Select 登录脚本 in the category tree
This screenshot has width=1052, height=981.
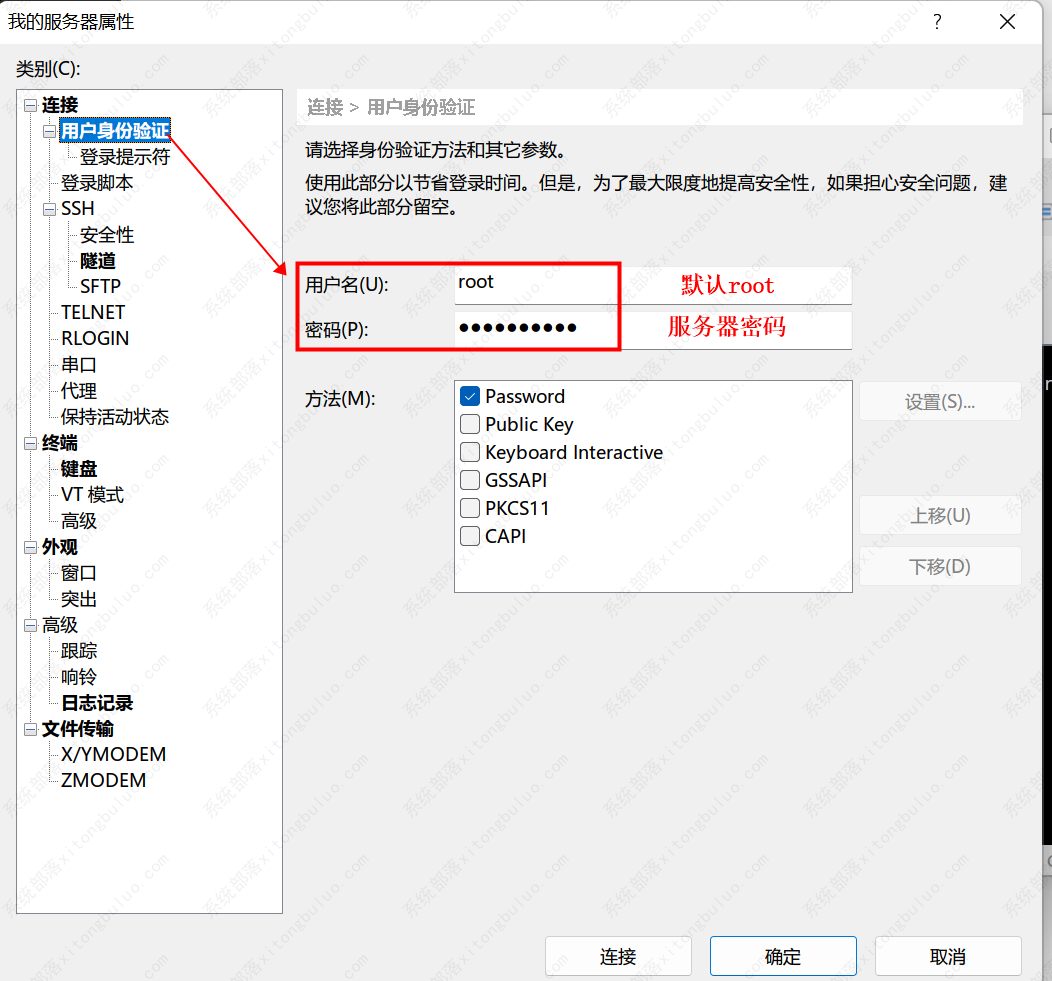pos(97,183)
